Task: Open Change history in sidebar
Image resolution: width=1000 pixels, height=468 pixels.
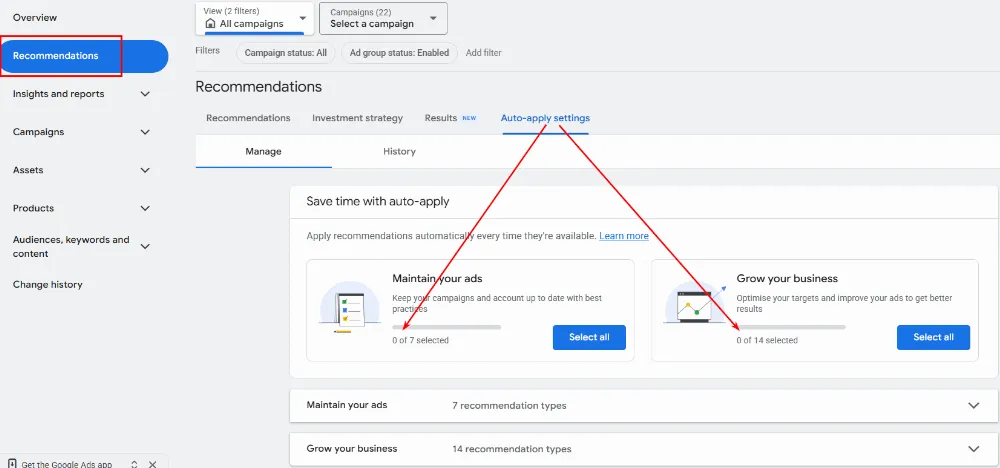Action: [x=48, y=284]
